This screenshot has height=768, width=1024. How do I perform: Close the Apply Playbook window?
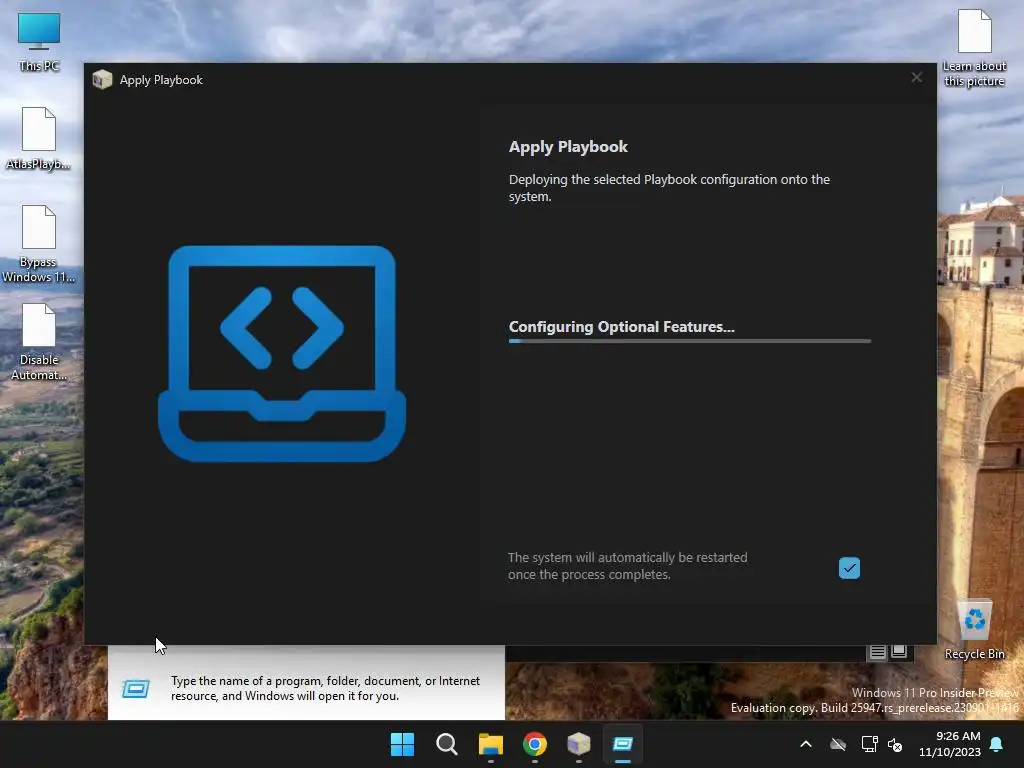point(916,78)
